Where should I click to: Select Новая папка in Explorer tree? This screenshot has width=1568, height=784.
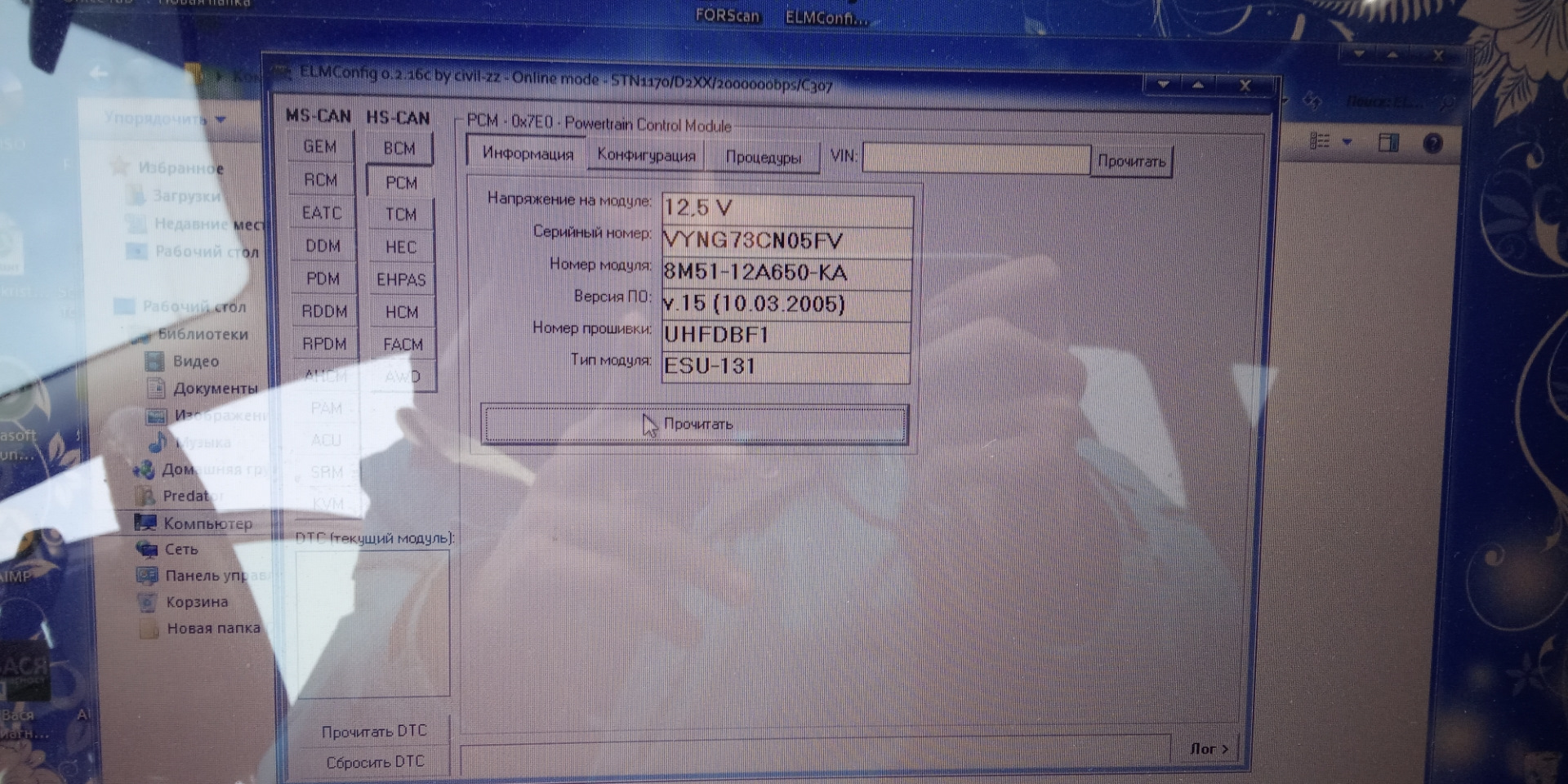pos(213,628)
